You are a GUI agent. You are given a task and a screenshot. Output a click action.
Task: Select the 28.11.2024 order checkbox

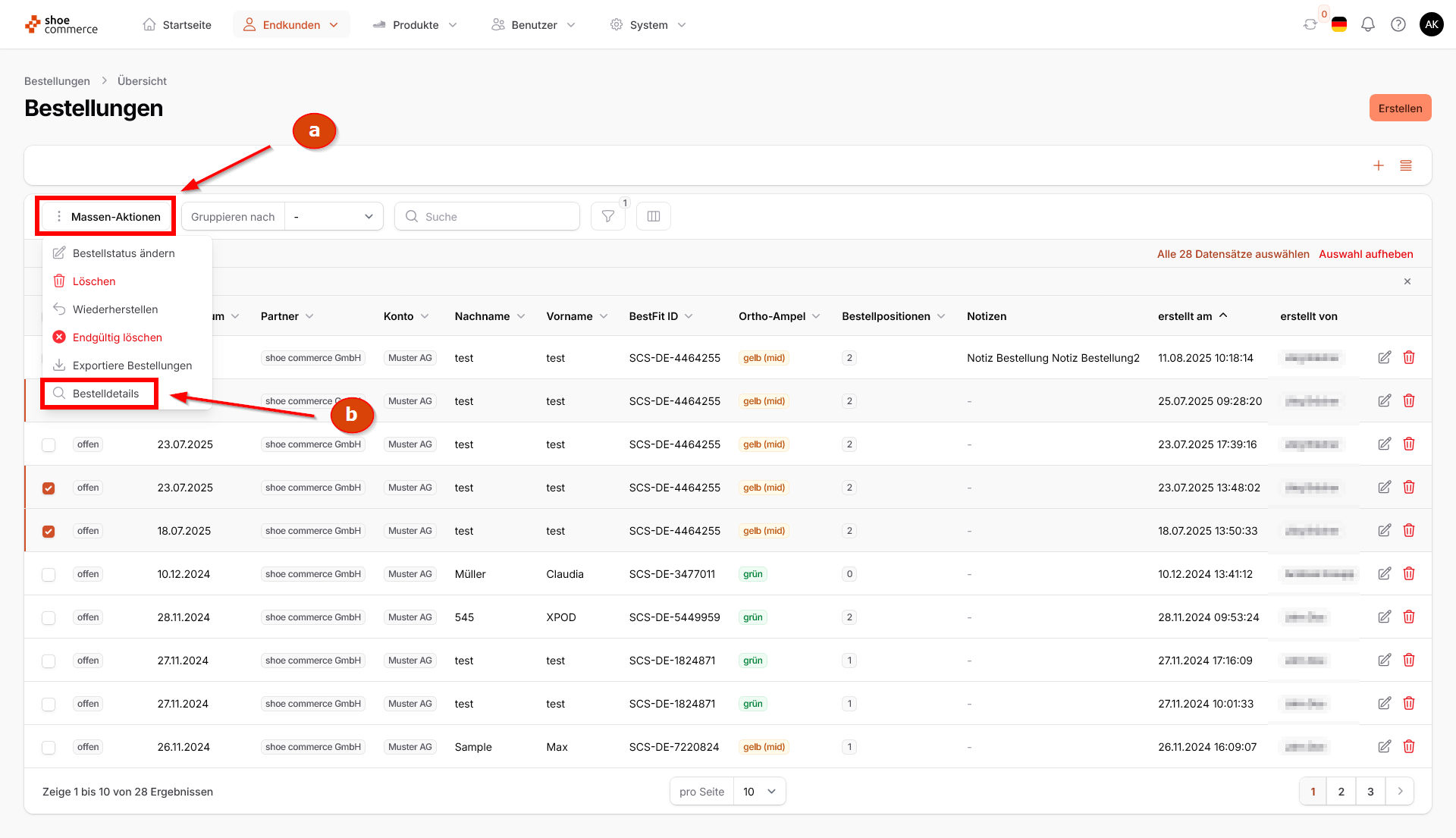49,617
